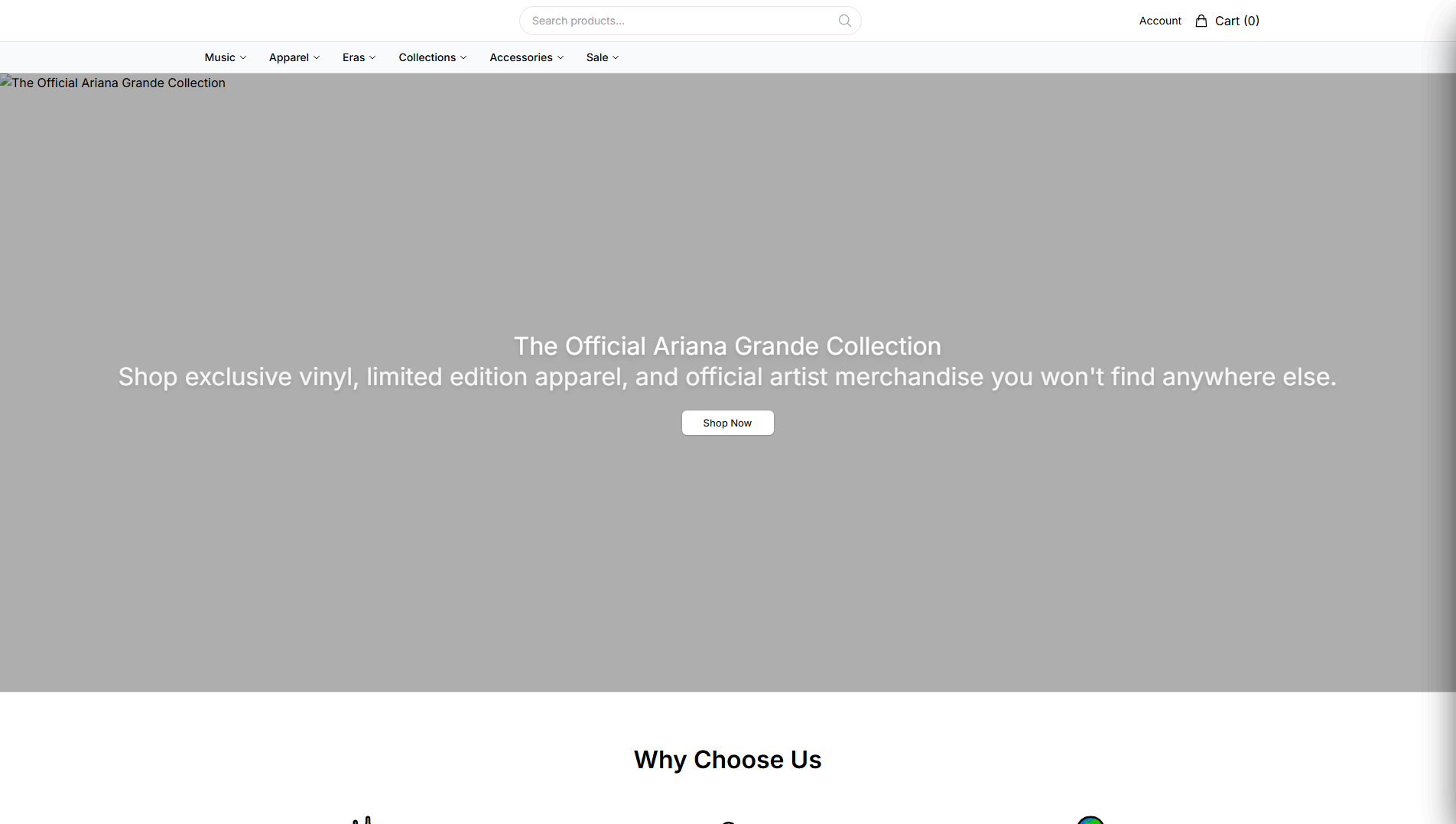Expand the Eras menu
The width and height of the screenshot is (1456, 824).
coord(359,57)
